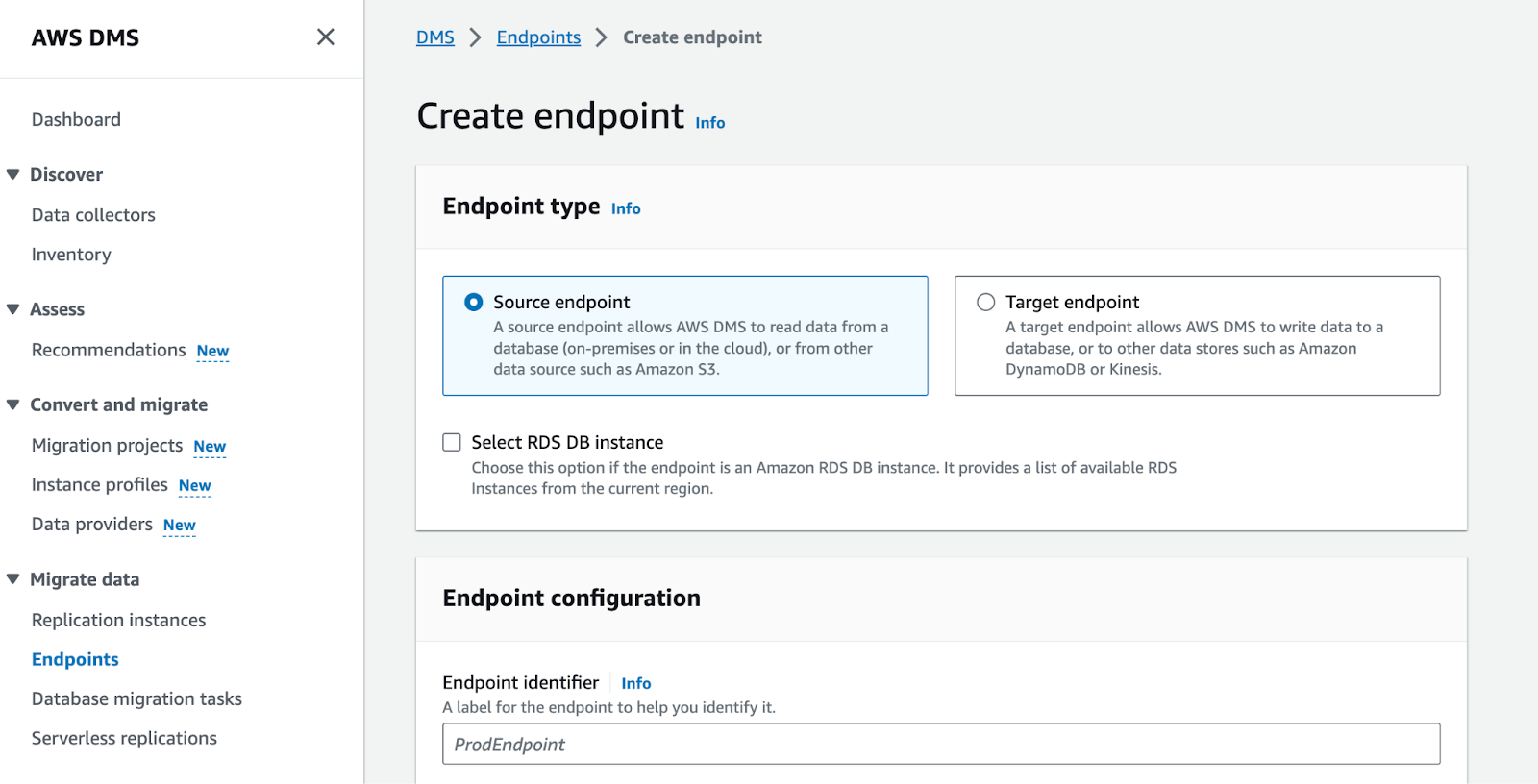Viewport: 1538px width, 784px height.
Task: Click the Target endpoint description text
Action: (x=1195, y=348)
